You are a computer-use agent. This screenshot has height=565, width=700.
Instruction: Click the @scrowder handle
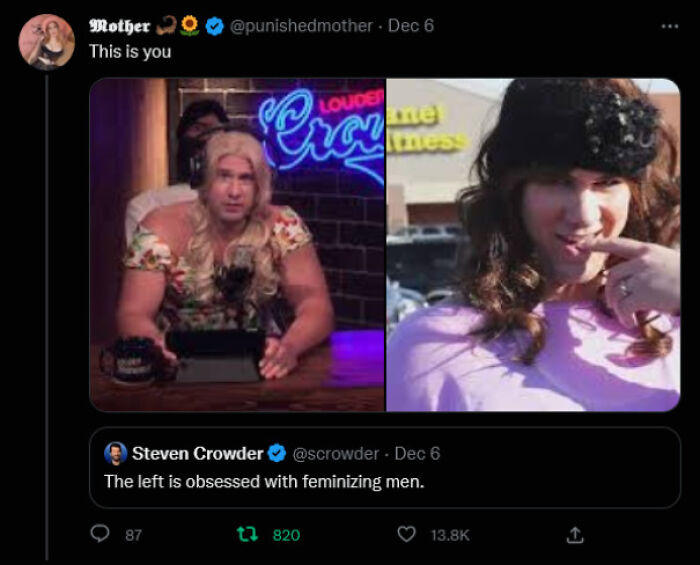[335, 454]
